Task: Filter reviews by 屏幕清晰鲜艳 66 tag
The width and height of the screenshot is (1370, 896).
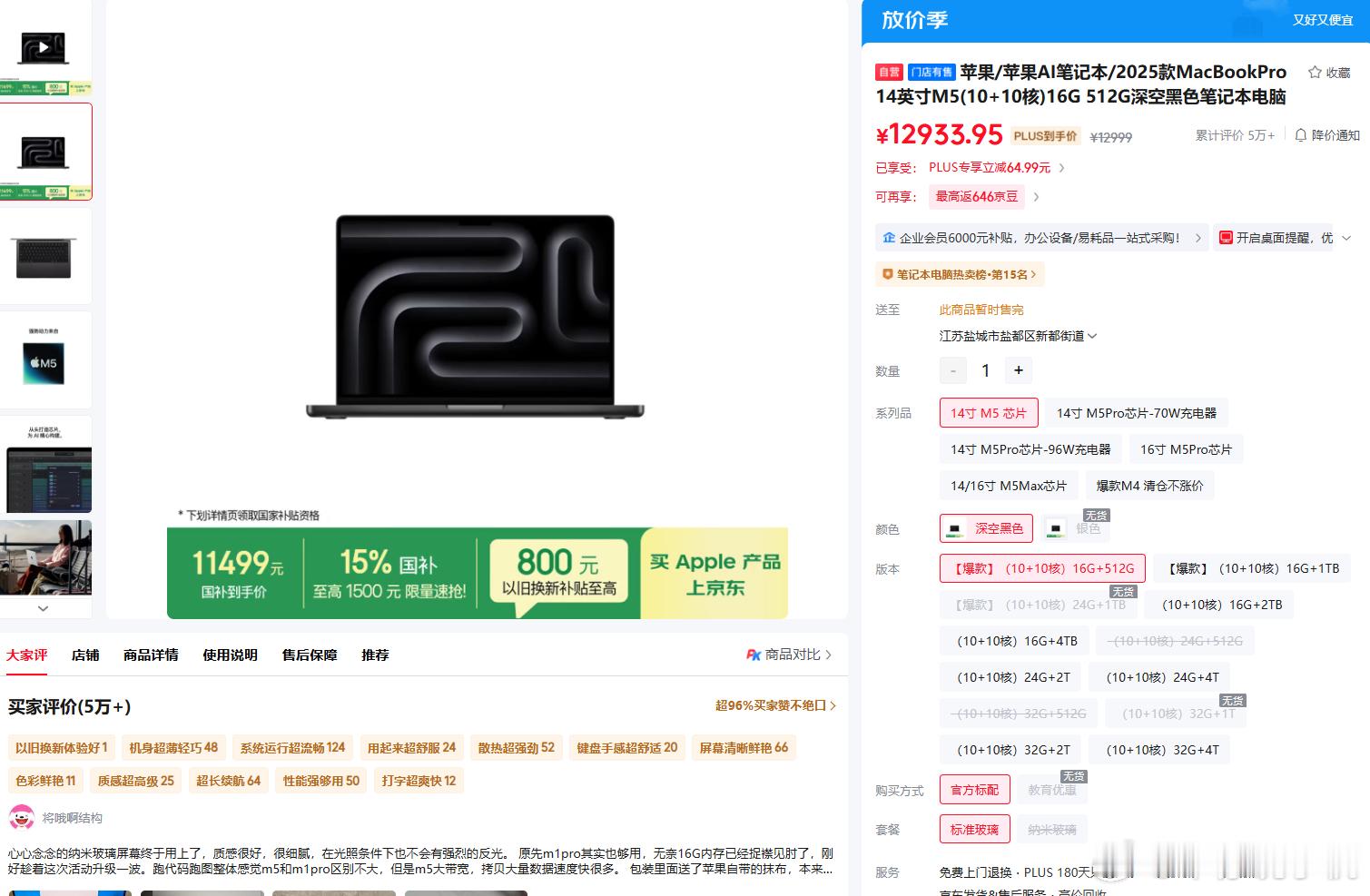Action: point(744,748)
